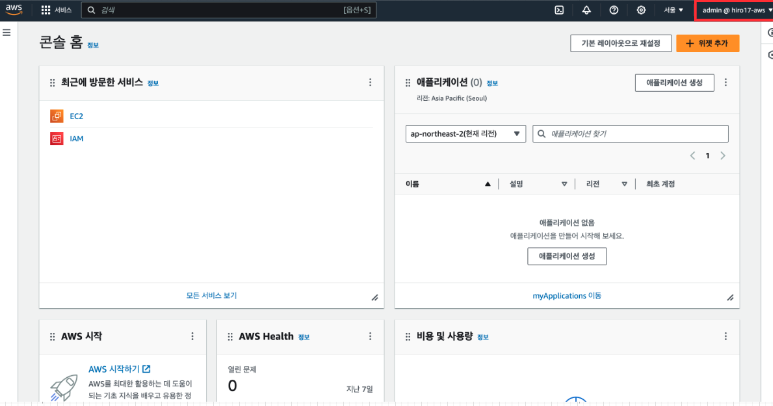Click info link beside AWS Health
Image resolution: width=773 pixels, height=406 pixels.
tap(304, 337)
